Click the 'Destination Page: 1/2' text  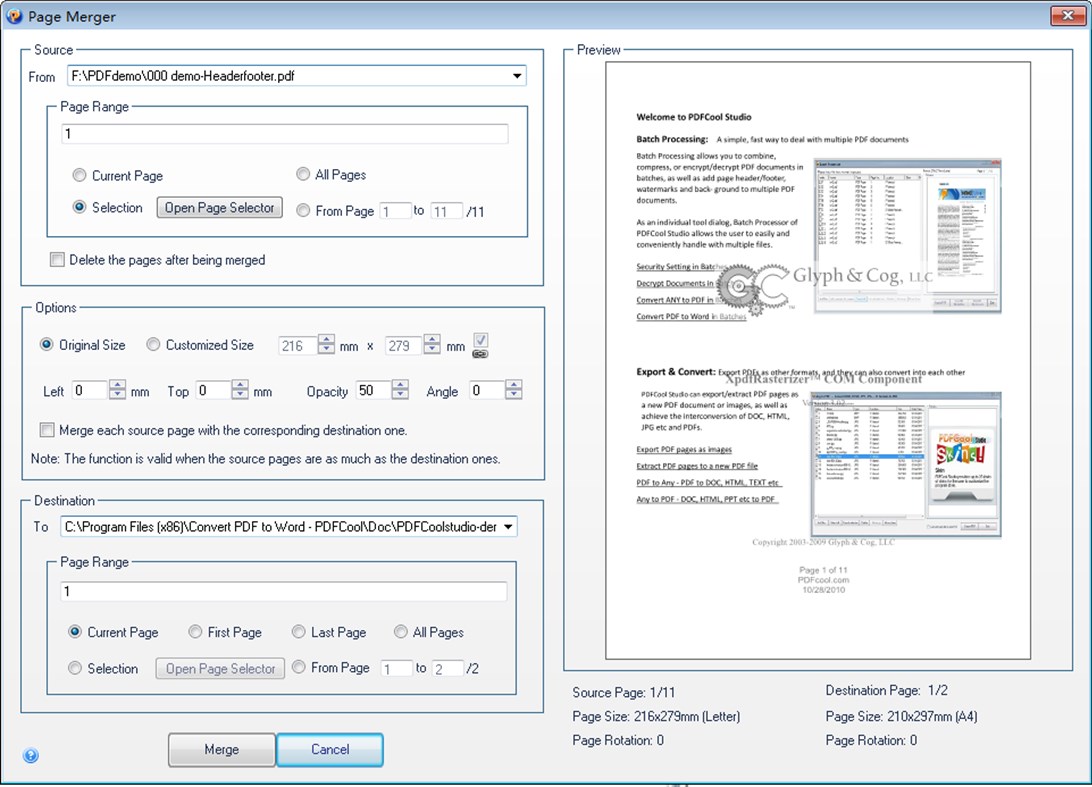point(887,690)
